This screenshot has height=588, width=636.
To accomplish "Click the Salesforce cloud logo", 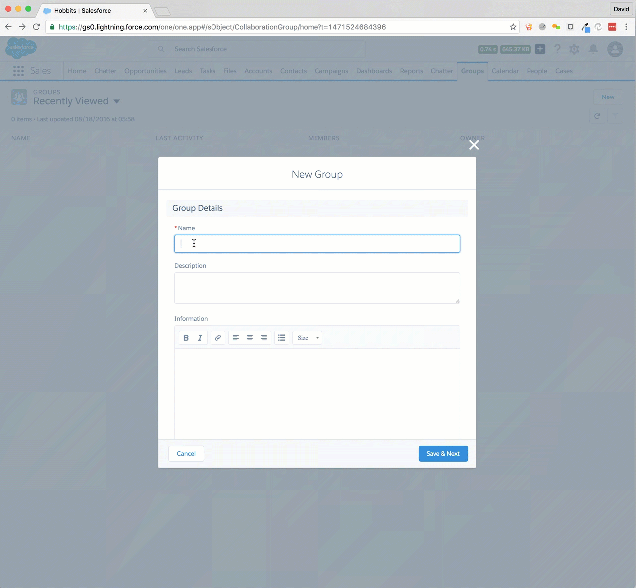I will [21, 48].
